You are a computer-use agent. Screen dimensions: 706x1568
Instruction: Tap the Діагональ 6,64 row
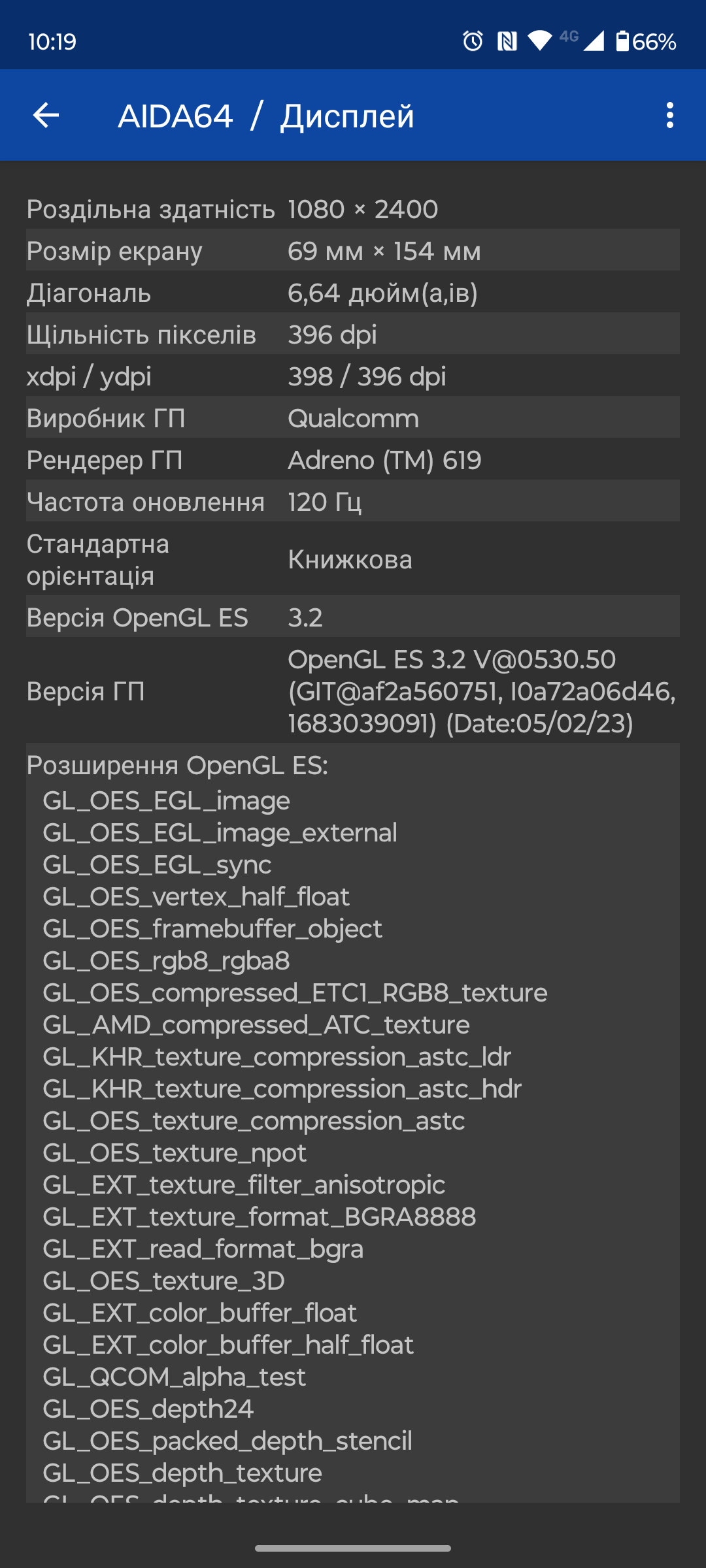click(353, 293)
